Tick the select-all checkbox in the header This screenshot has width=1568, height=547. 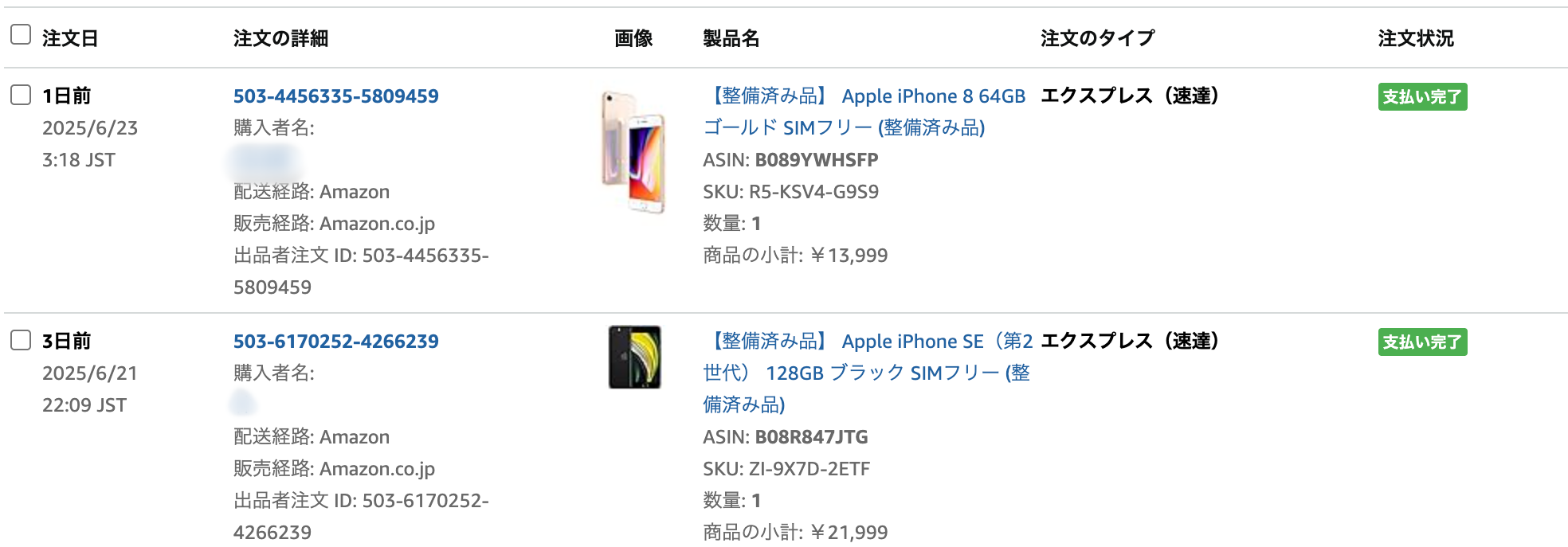pyautogui.click(x=21, y=34)
